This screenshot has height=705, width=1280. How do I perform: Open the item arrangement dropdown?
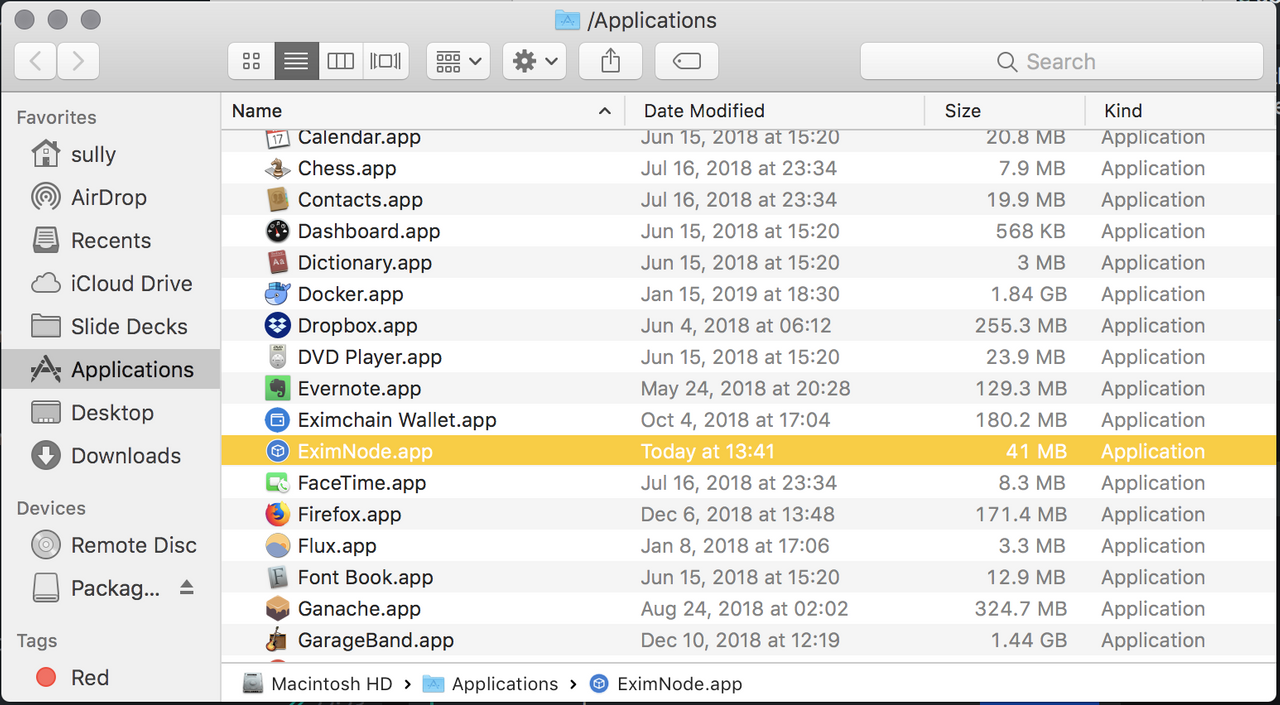point(458,61)
